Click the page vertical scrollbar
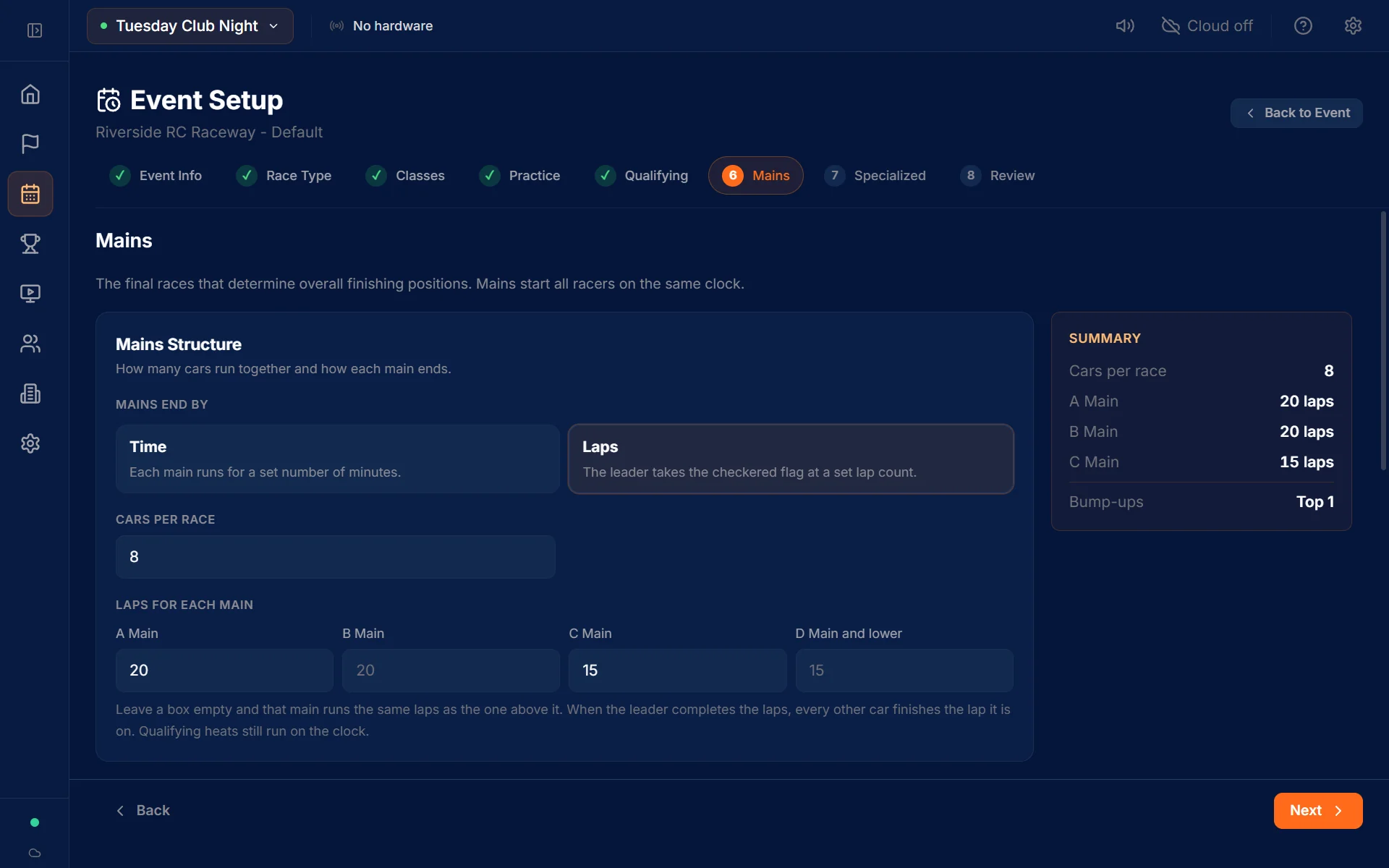The width and height of the screenshot is (1389, 868). [1383, 340]
